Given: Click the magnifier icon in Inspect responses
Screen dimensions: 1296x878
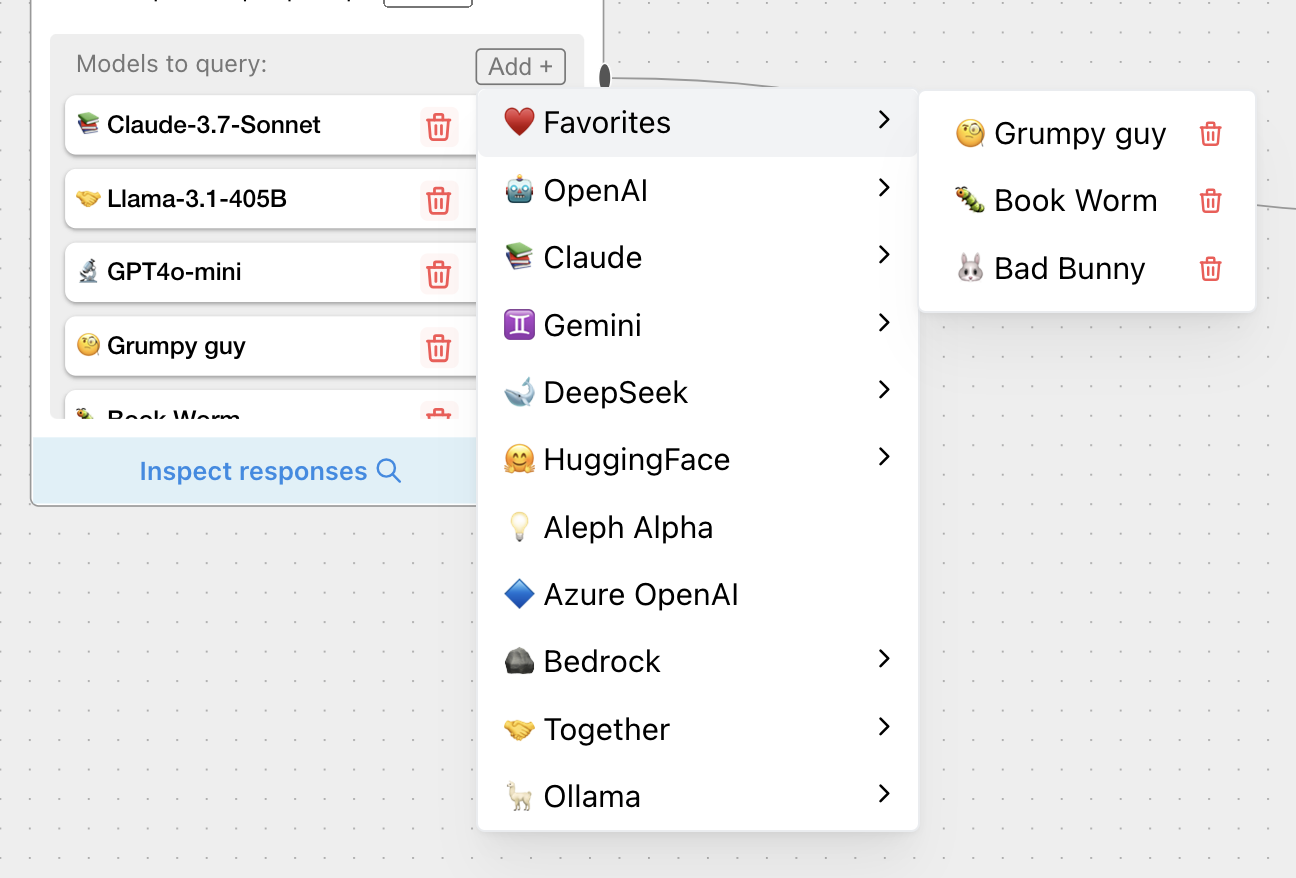Looking at the screenshot, I should click(389, 471).
